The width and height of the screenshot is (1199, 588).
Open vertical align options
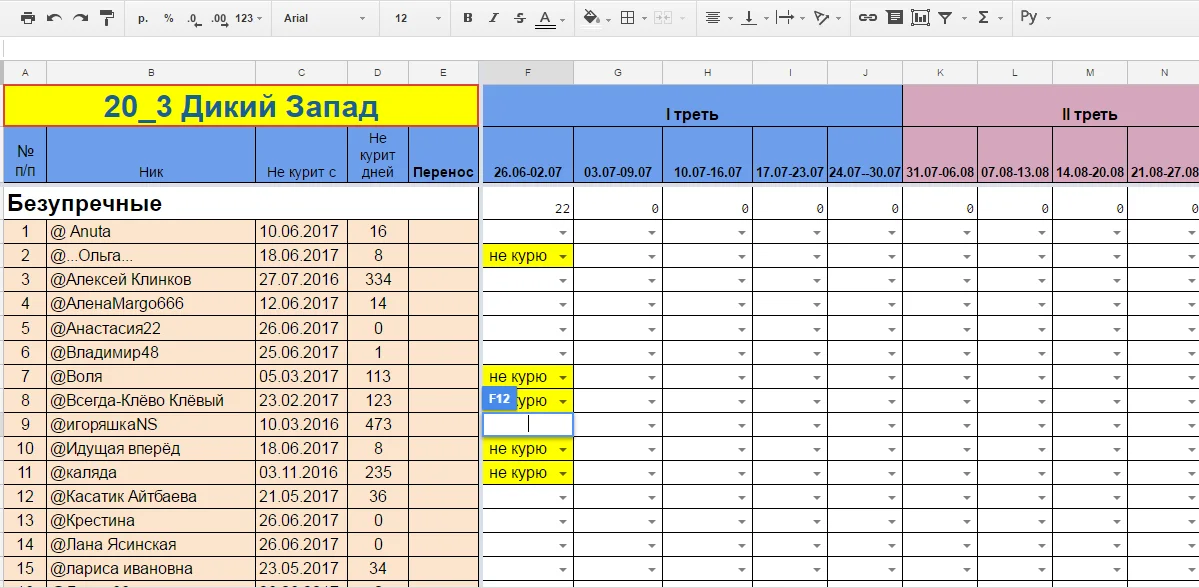(753, 18)
